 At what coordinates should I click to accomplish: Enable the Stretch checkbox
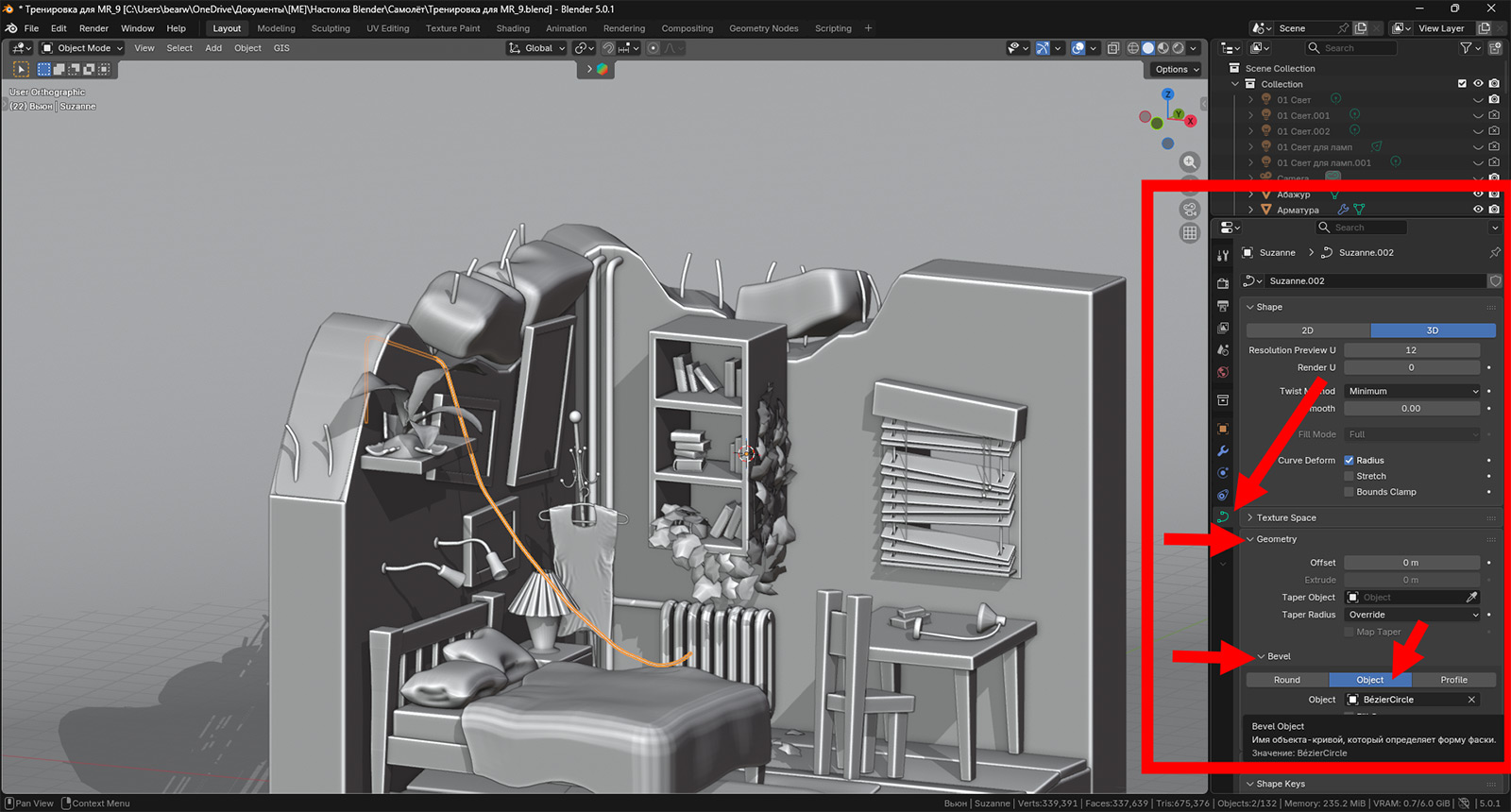coord(1349,477)
